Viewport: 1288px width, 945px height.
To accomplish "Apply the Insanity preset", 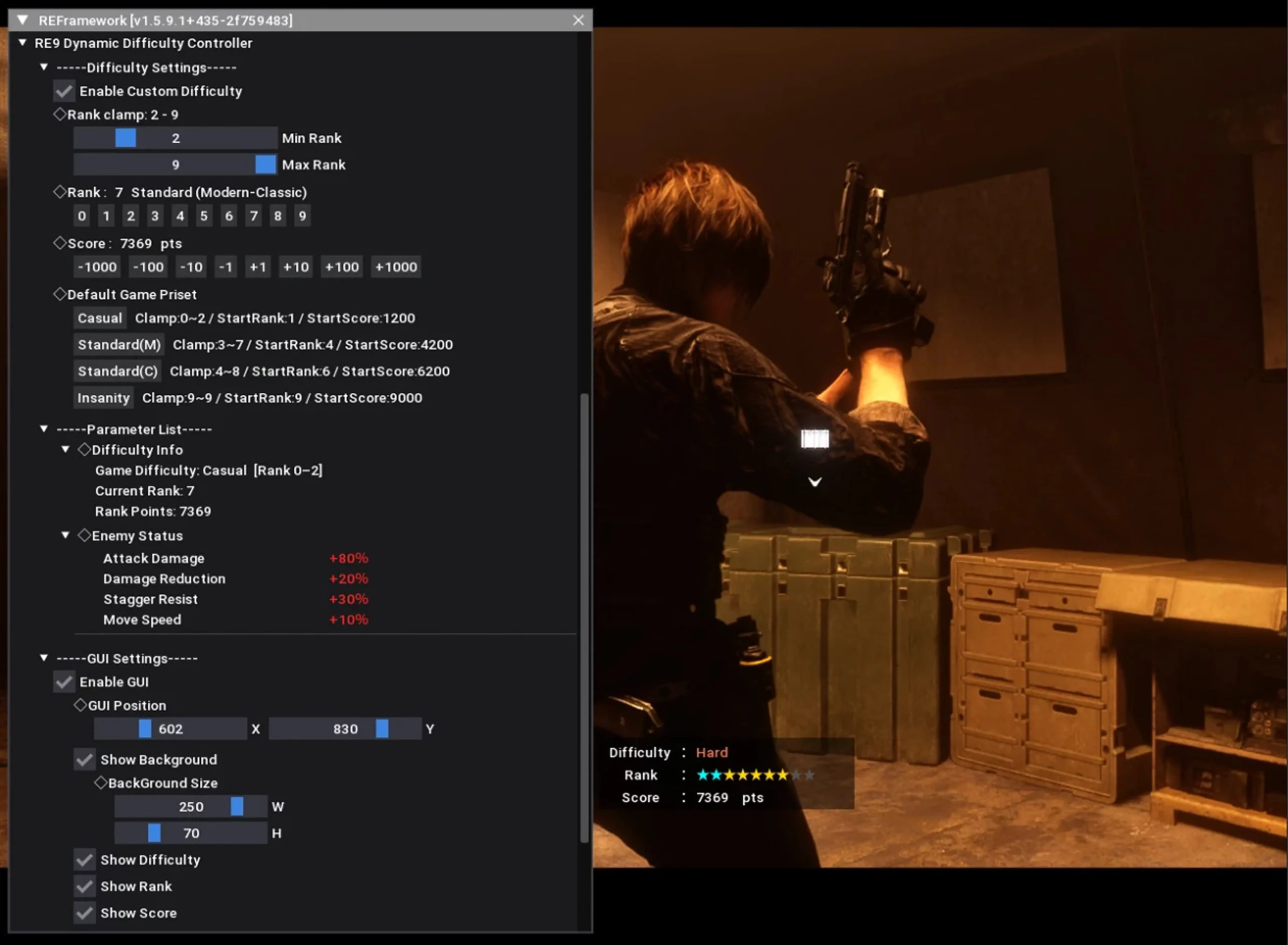I will 103,398.
